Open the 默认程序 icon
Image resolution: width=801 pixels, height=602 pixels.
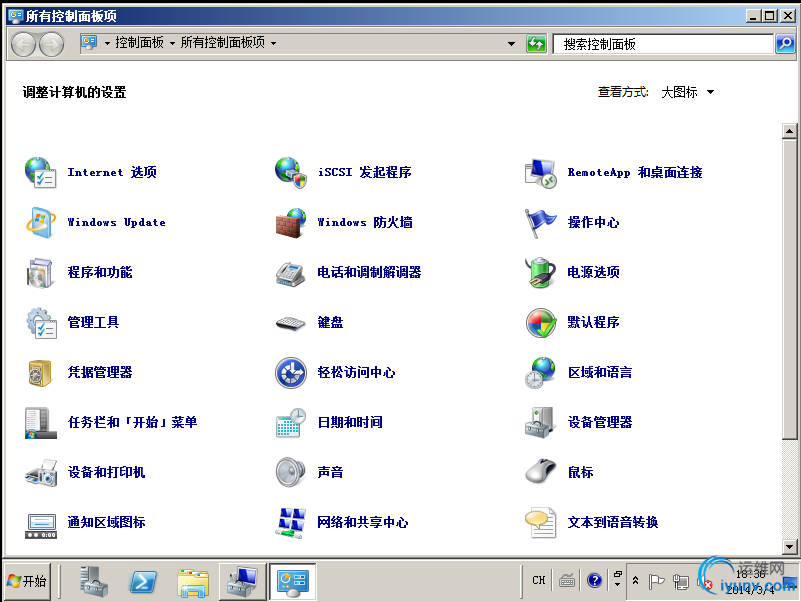(x=541, y=322)
